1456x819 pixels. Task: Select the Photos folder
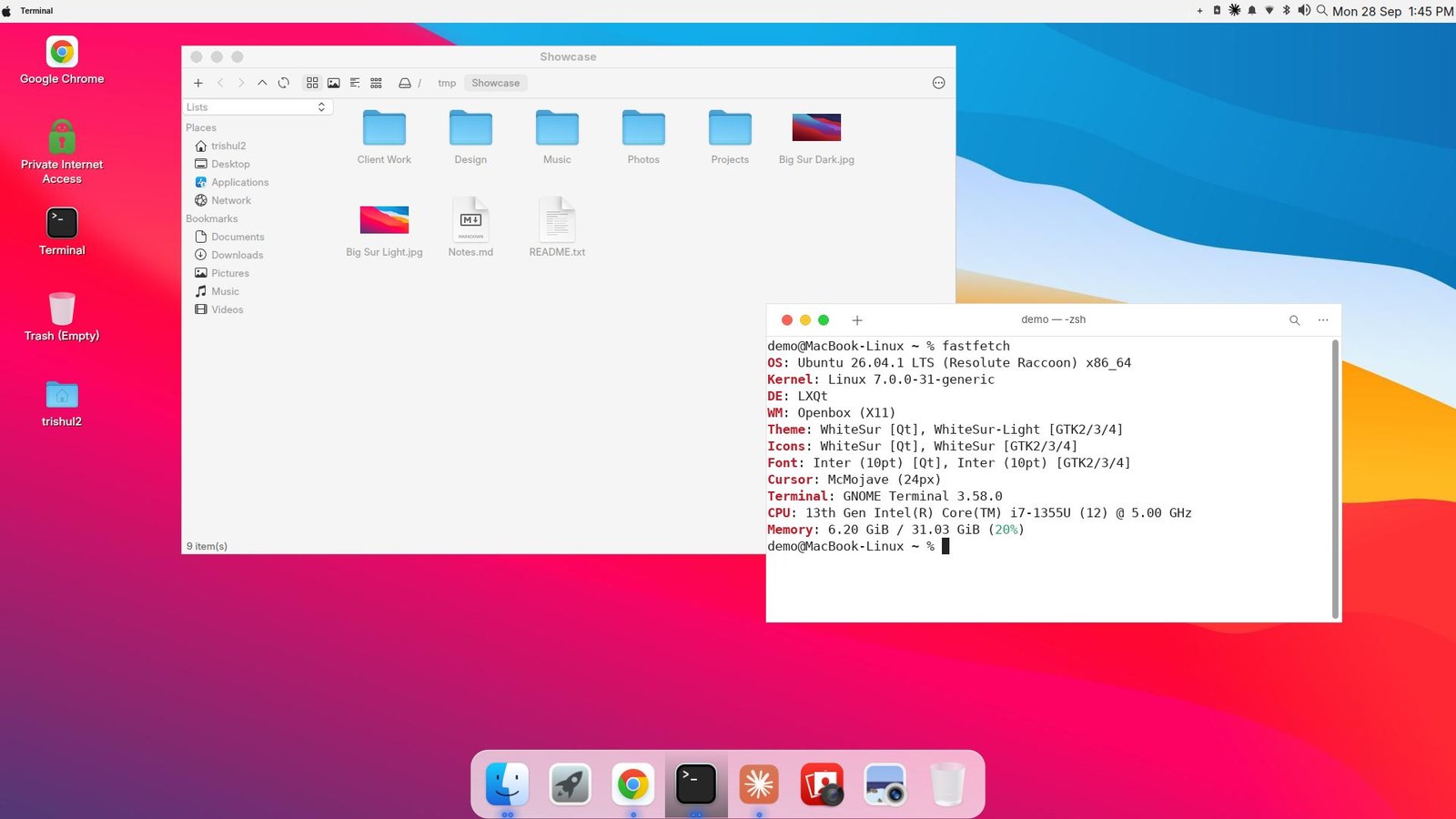click(643, 137)
